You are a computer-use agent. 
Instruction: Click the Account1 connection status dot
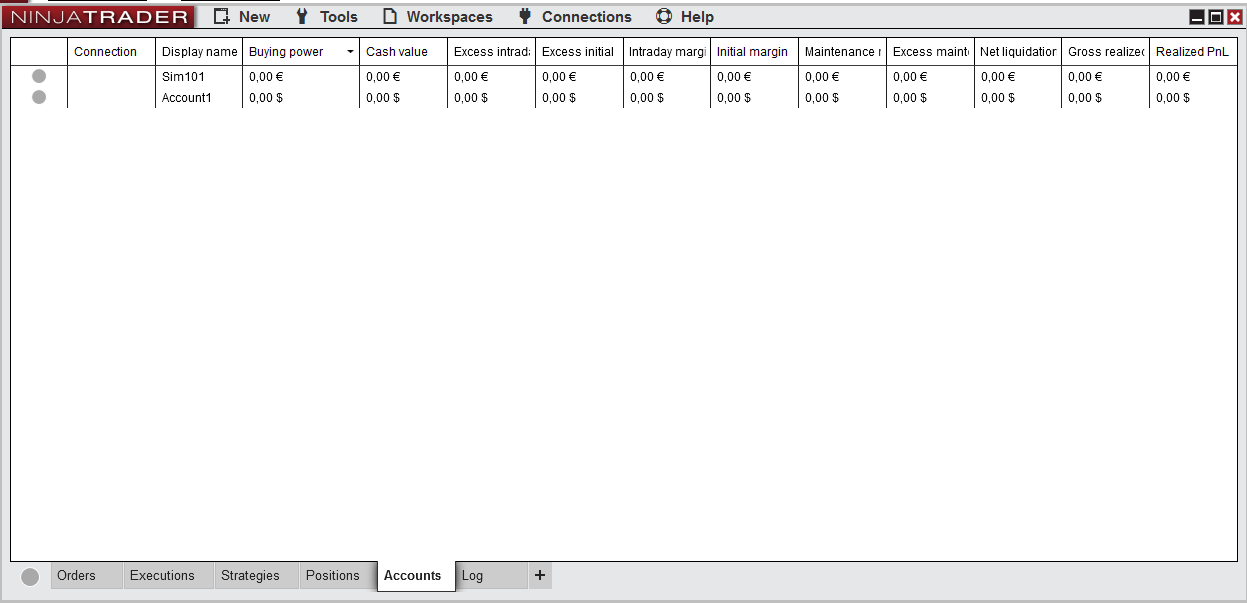(39, 97)
